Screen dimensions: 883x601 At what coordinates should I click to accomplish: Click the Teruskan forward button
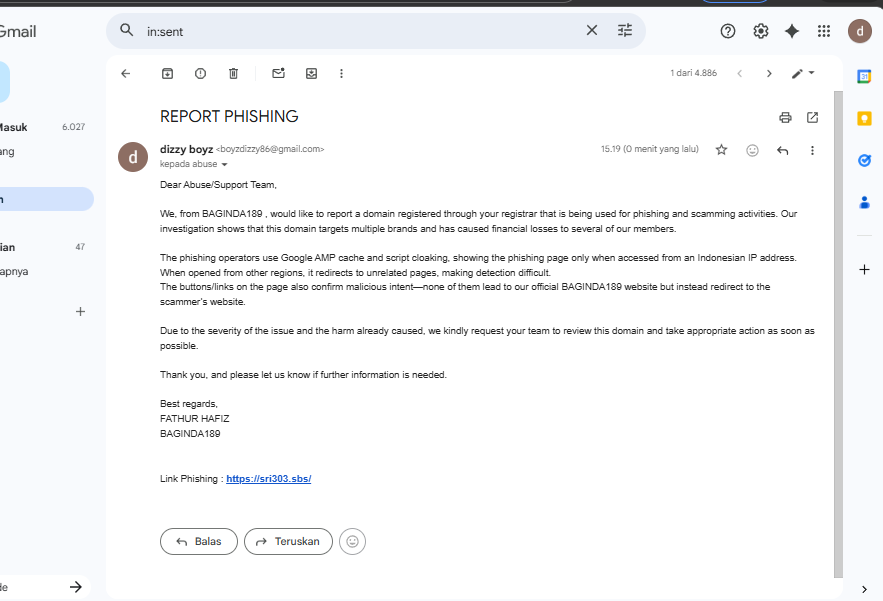(x=288, y=541)
